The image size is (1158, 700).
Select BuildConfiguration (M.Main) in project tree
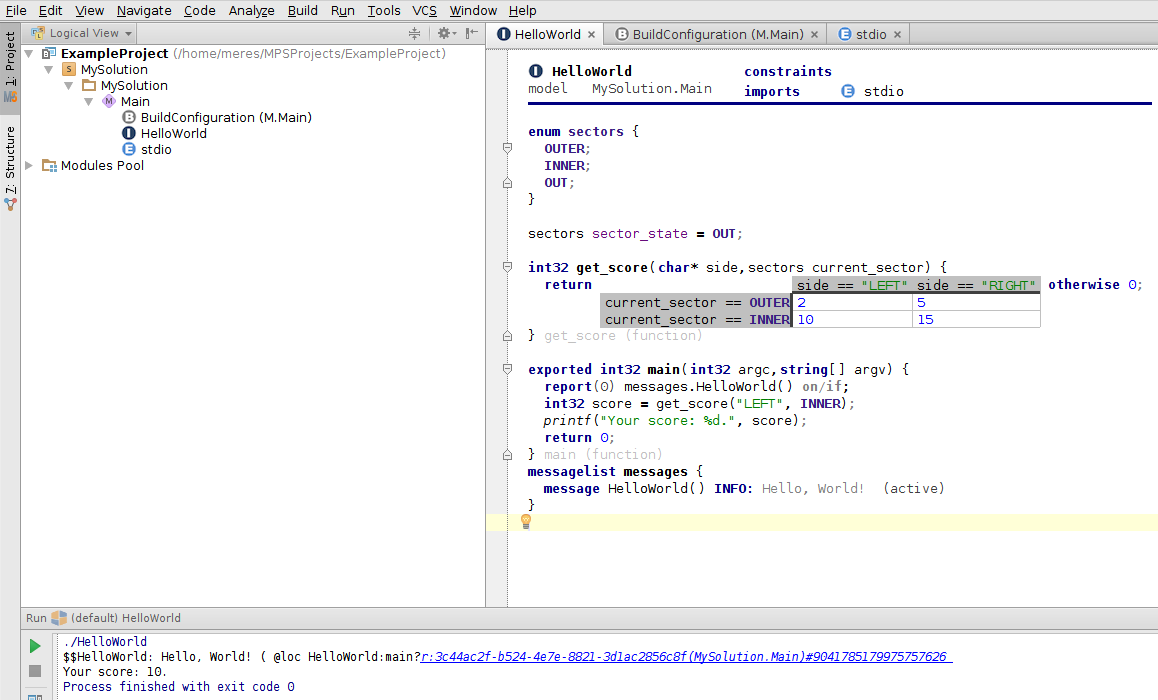pyautogui.click(x=226, y=117)
